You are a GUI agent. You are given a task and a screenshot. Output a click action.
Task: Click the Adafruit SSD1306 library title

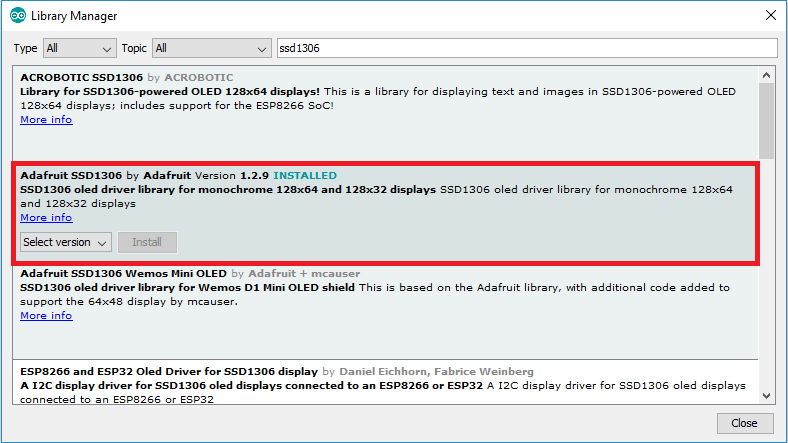click(x=71, y=175)
